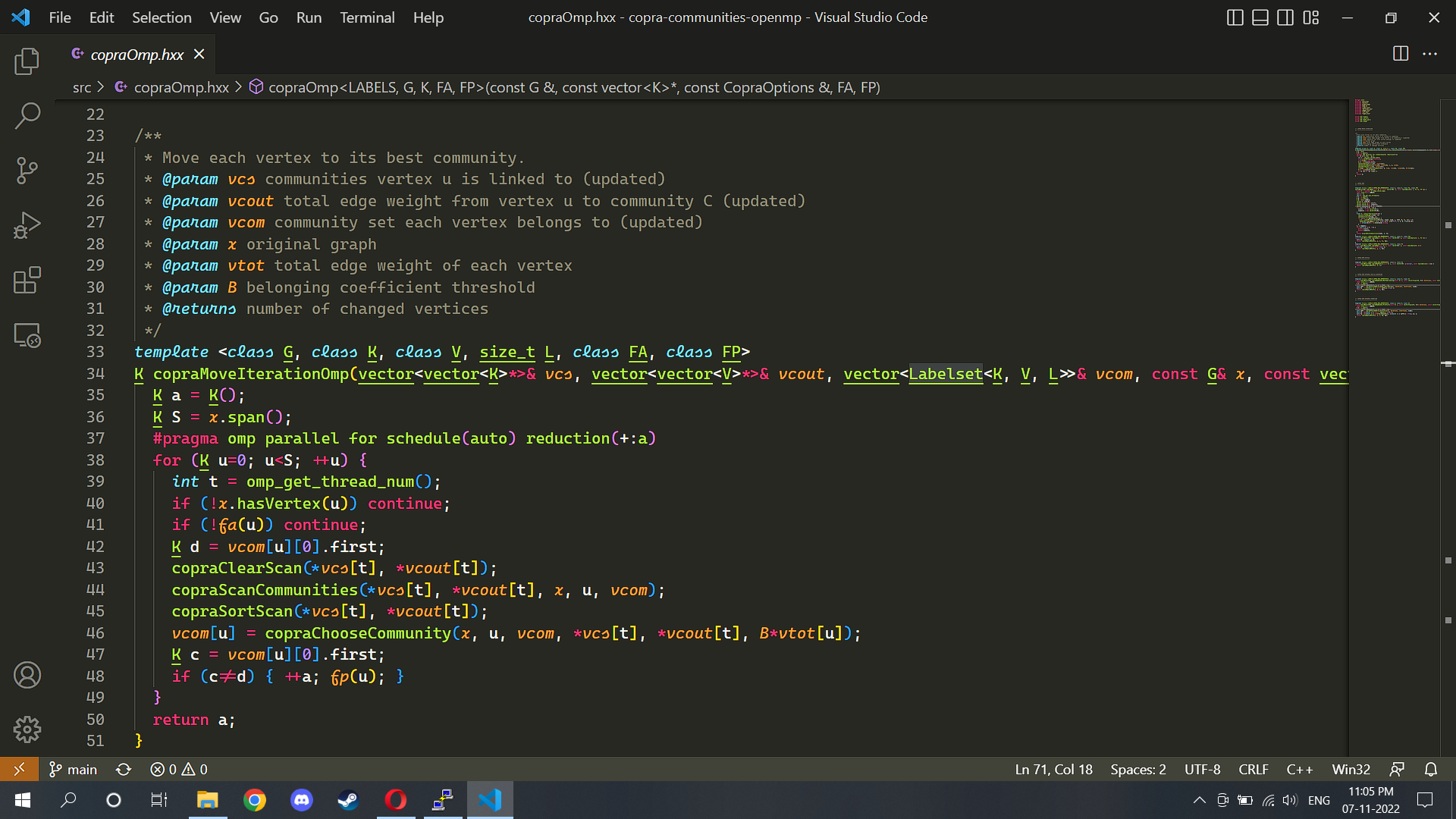Expand copraOmp.hxx breadcrumb dropdown

[x=181, y=88]
